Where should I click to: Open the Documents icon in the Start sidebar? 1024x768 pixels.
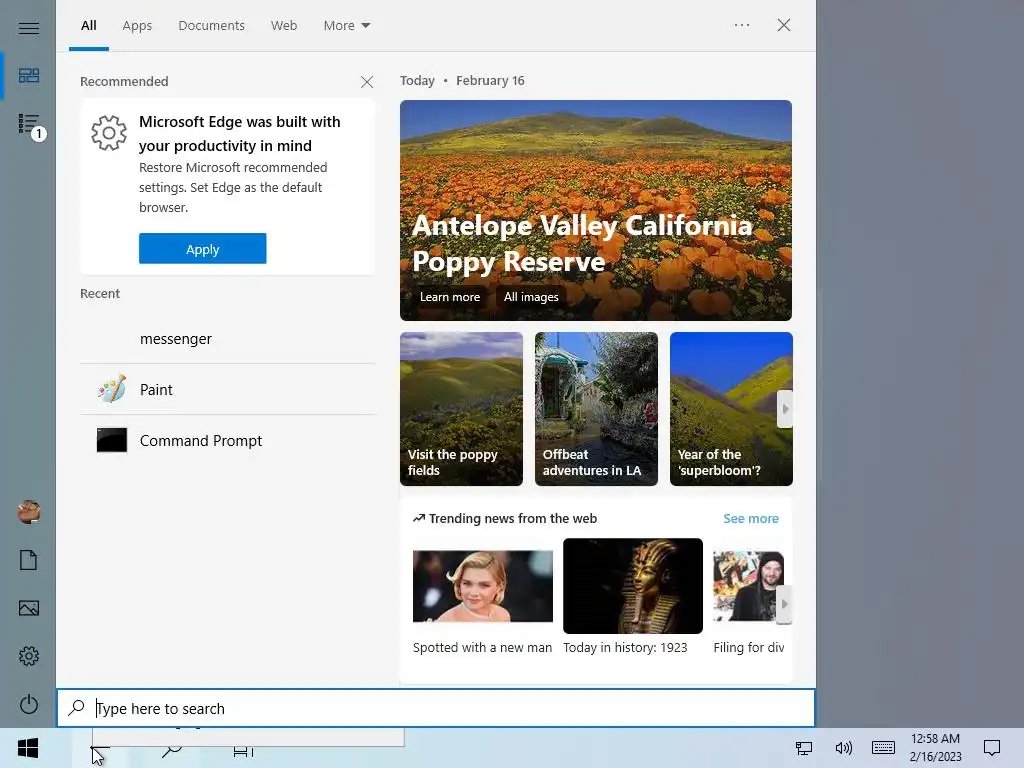tap(28, 560)
